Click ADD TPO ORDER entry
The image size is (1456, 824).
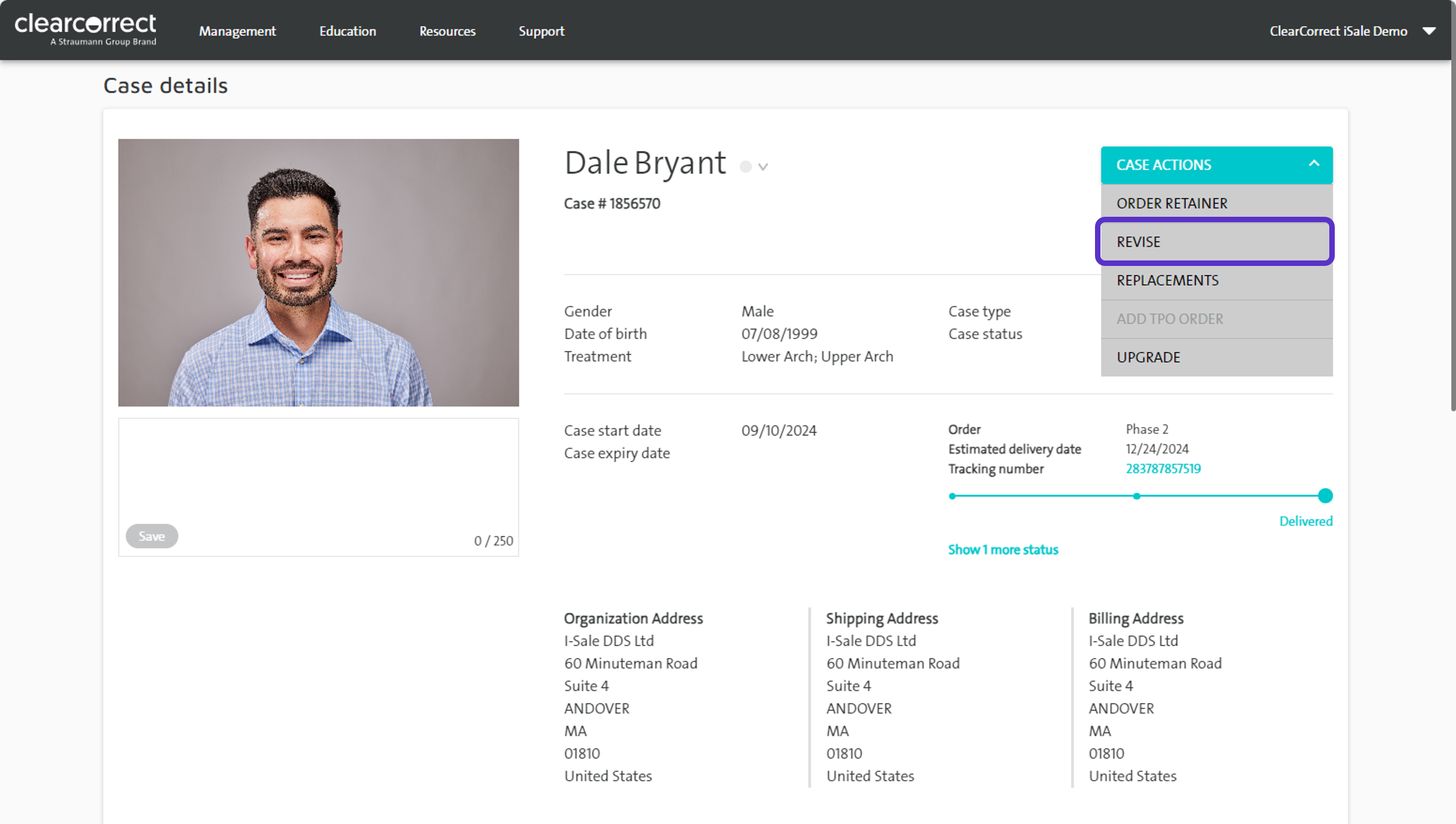[x=1169, y=318]
